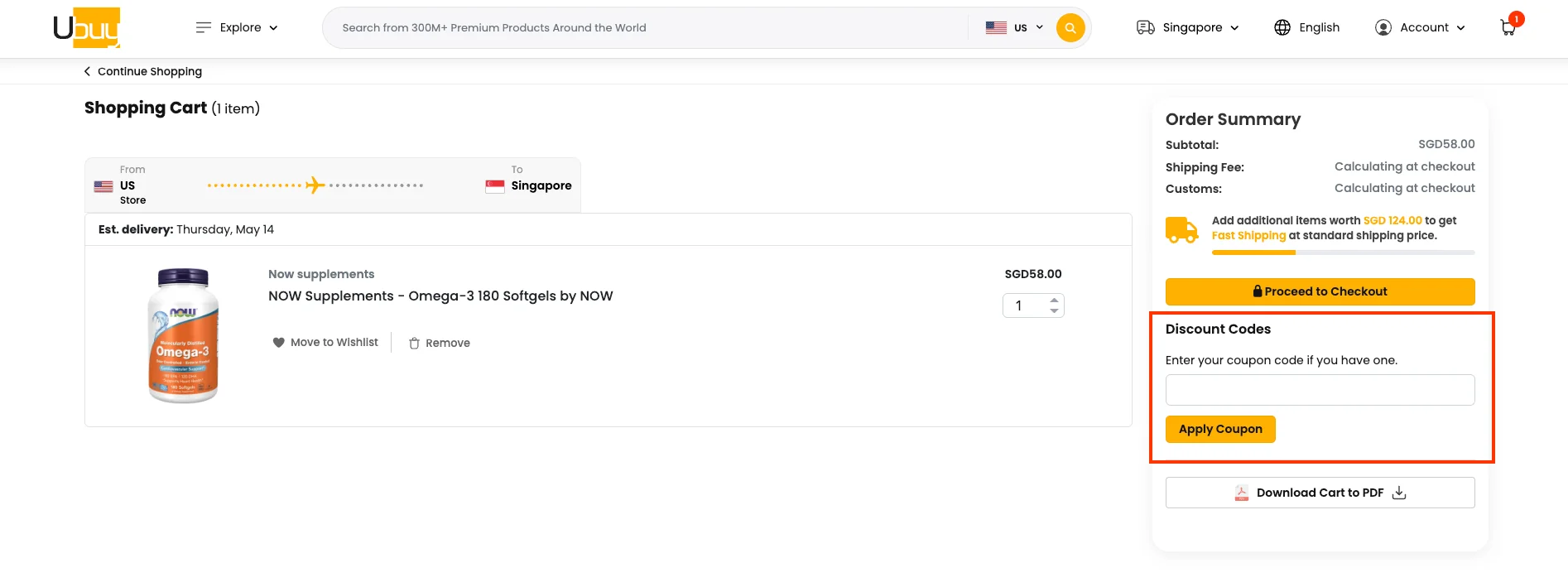Open NOW Supplements Omega-3 180 Softgels title
1568x582 pixels.
pos(440,296)
